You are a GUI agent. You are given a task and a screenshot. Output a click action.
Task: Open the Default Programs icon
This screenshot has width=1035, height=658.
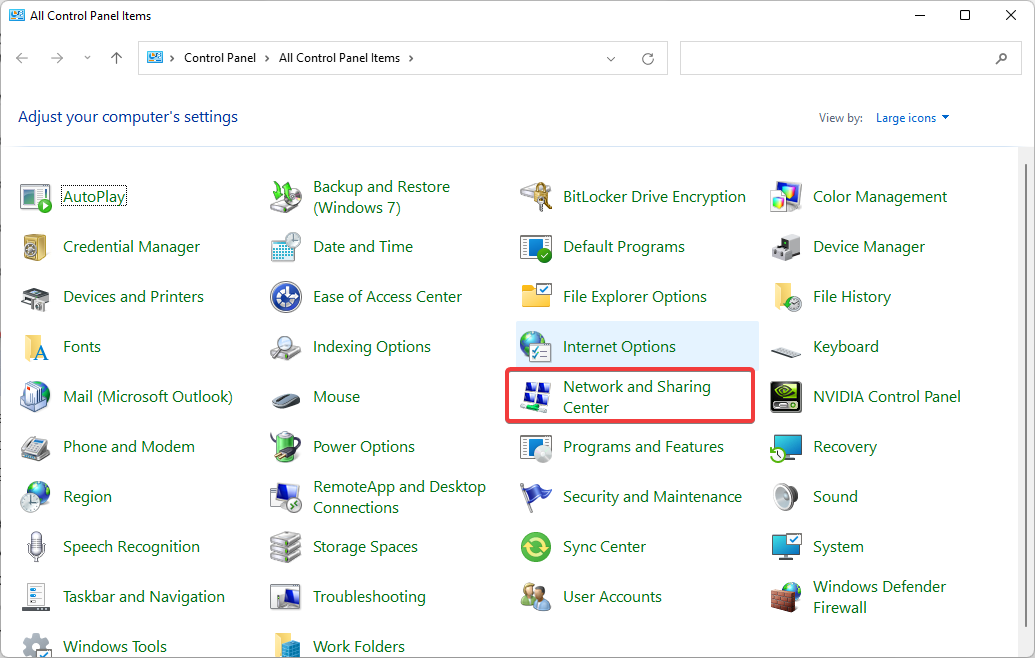click(536, 247)
